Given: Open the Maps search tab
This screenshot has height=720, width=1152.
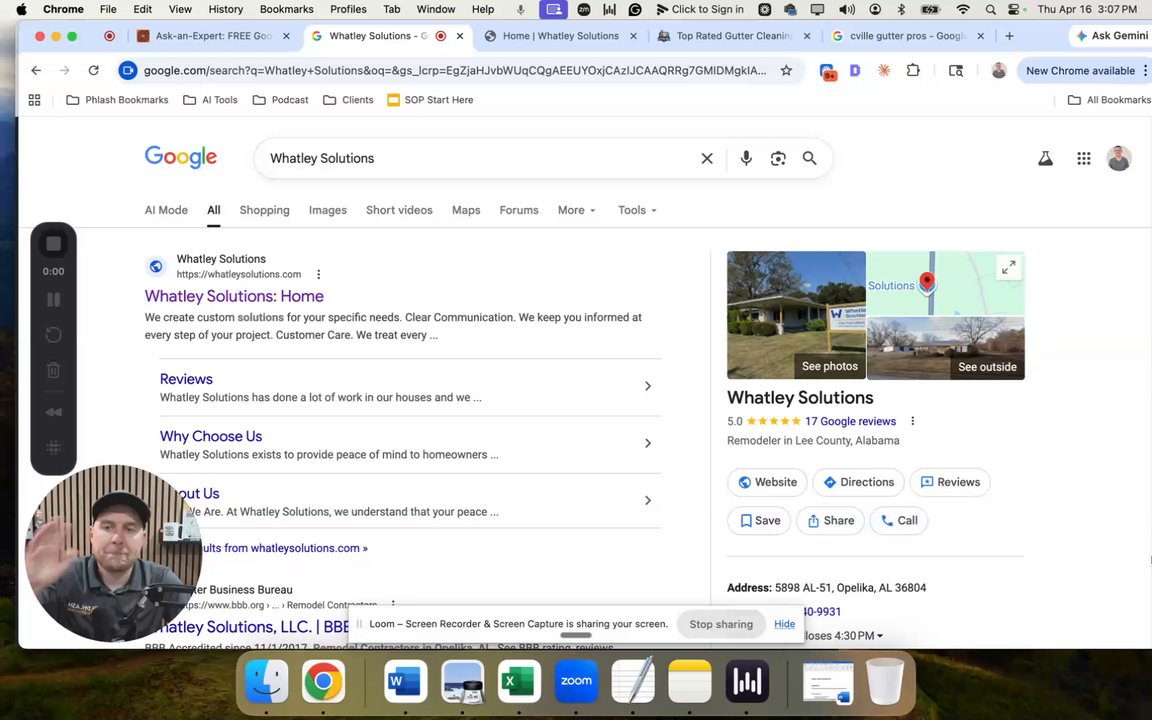Looking at the screenshot, I should coord(466,210).
